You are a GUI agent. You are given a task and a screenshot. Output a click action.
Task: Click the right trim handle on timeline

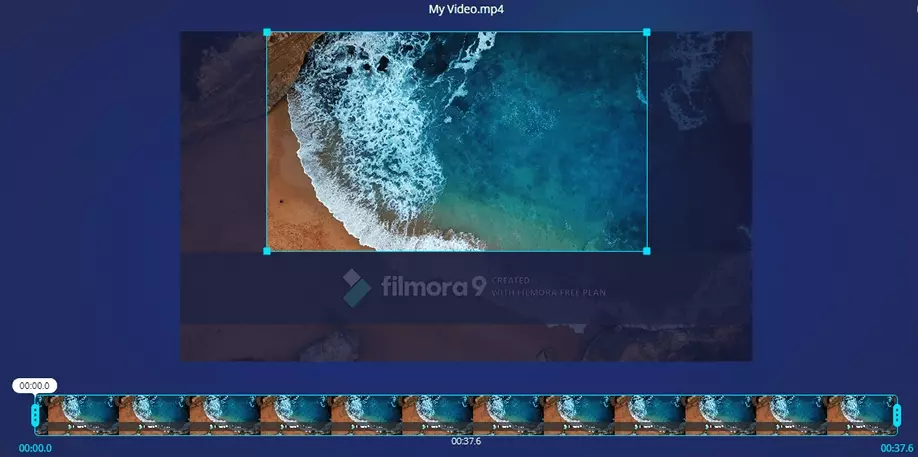pos(897,415)
